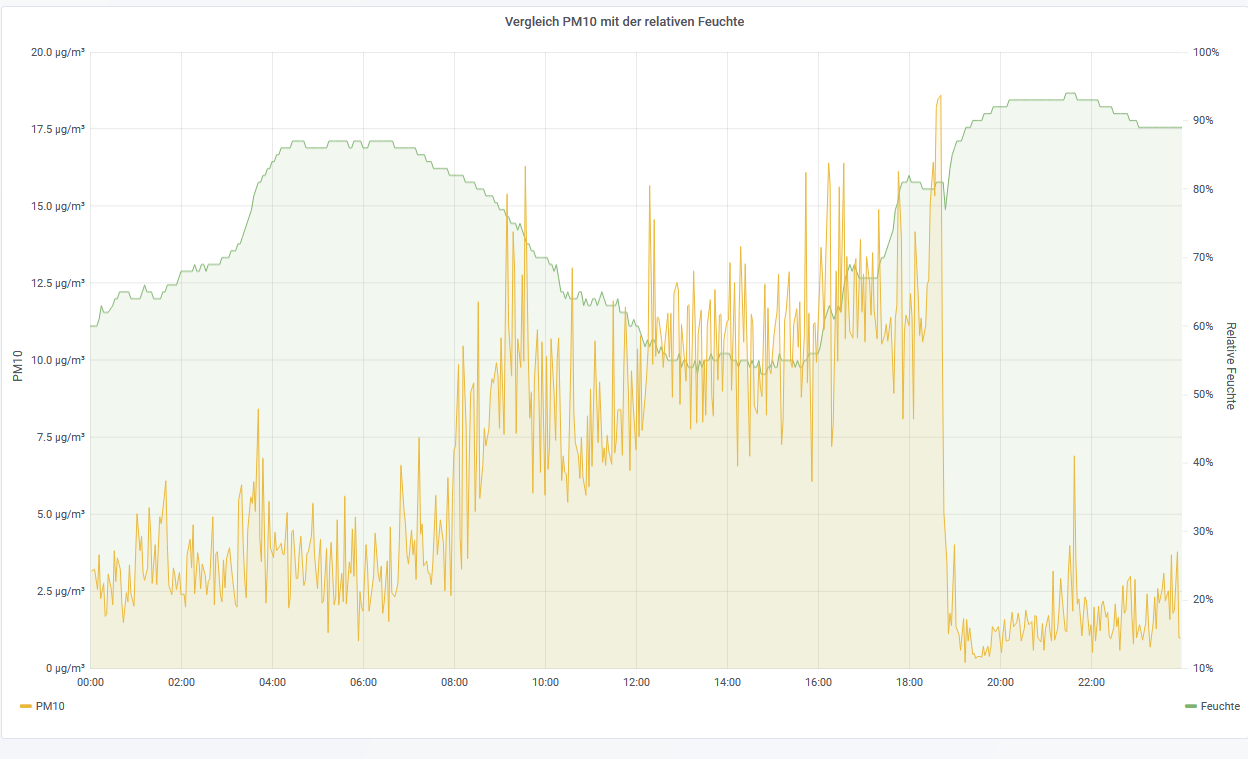Click the 22:00 time axis label

point(1091,682)
